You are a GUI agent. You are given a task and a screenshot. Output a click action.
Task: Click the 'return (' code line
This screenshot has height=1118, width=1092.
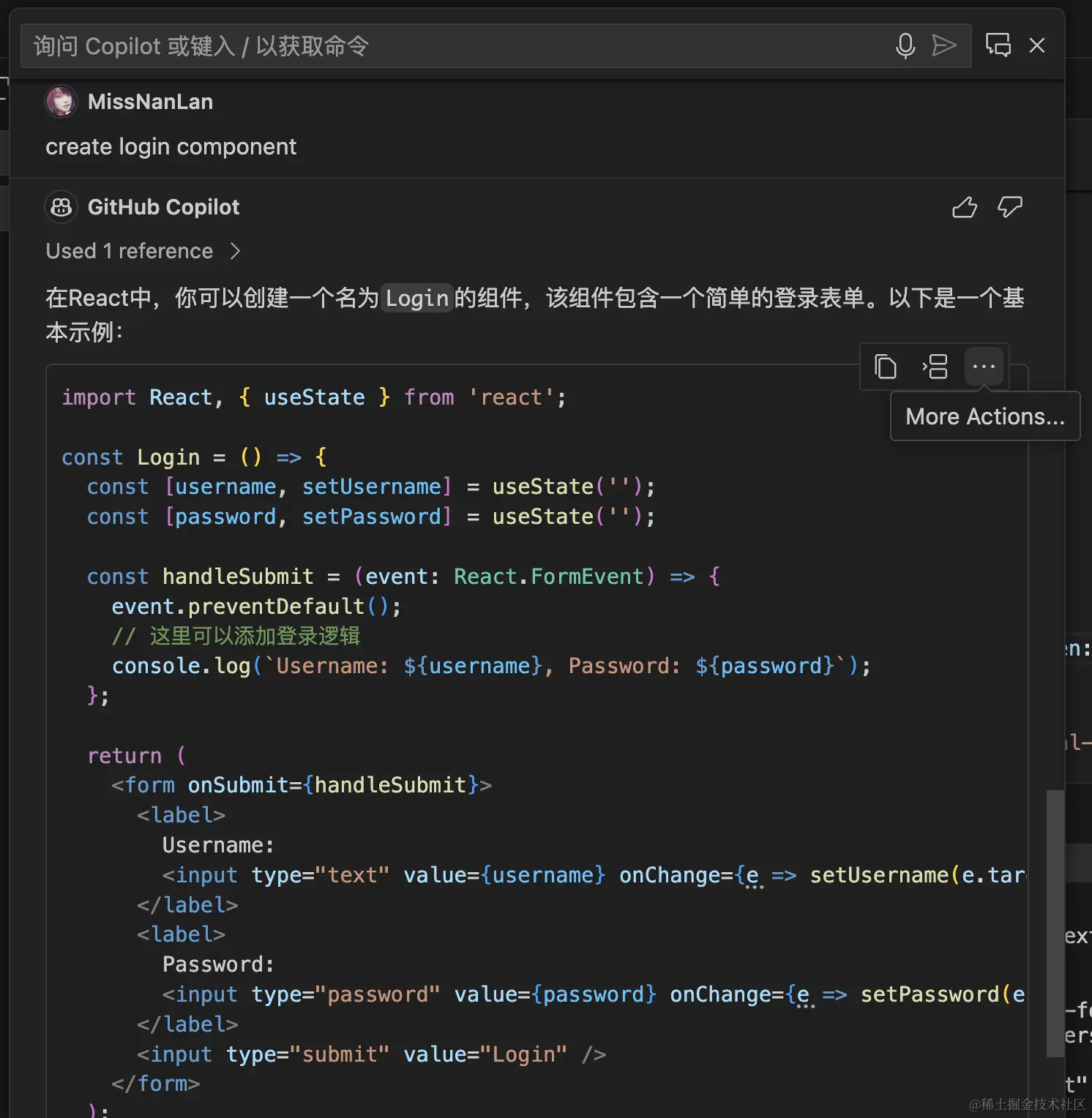click(136, 755)
